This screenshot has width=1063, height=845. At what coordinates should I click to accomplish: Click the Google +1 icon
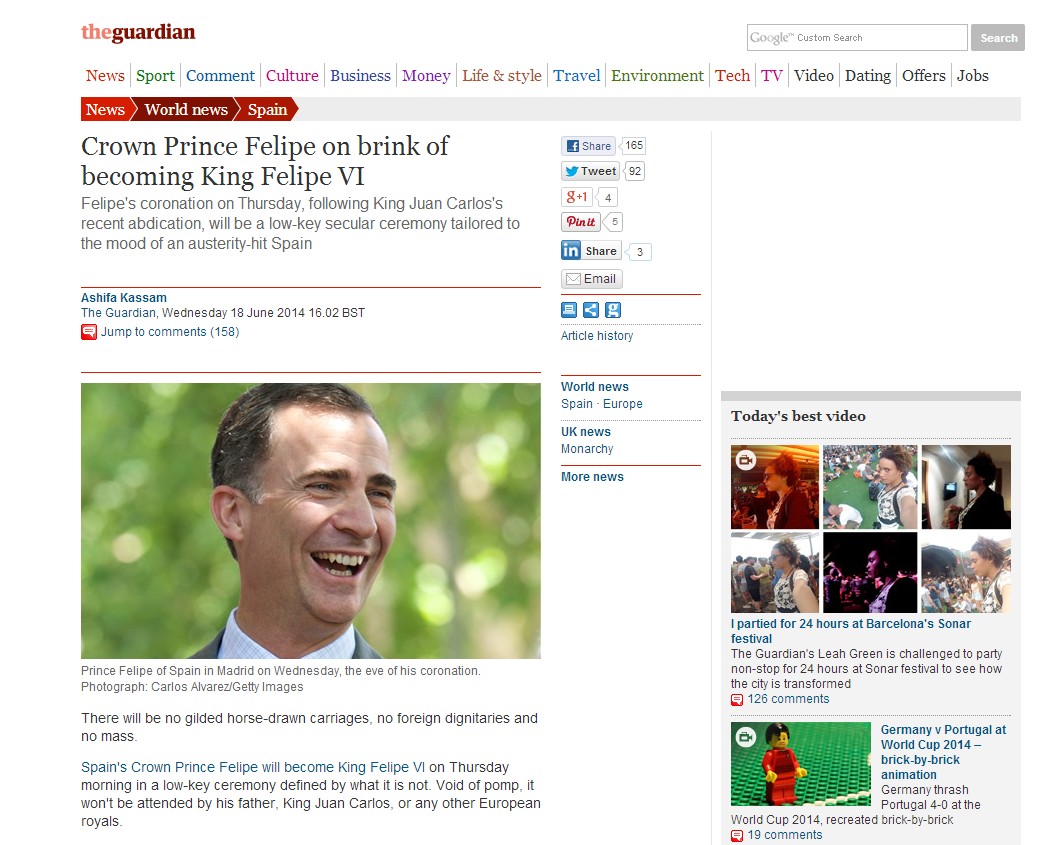(577, 197)
